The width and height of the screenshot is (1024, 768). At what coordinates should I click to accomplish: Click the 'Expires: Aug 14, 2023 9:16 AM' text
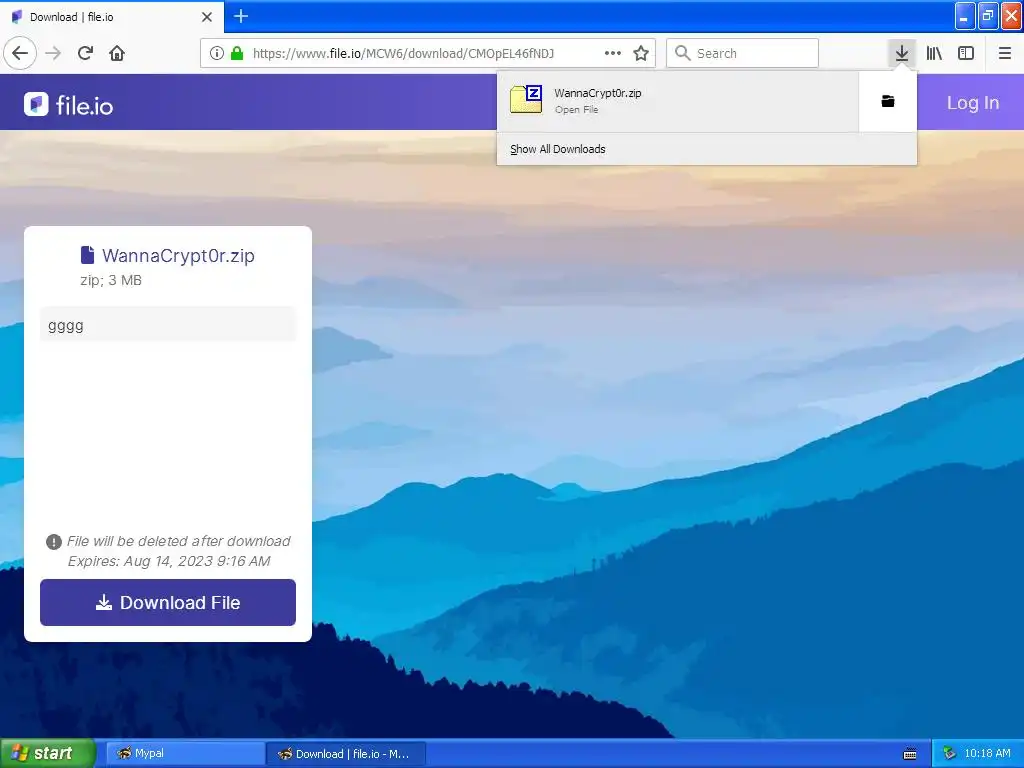[x=169, y=561]
